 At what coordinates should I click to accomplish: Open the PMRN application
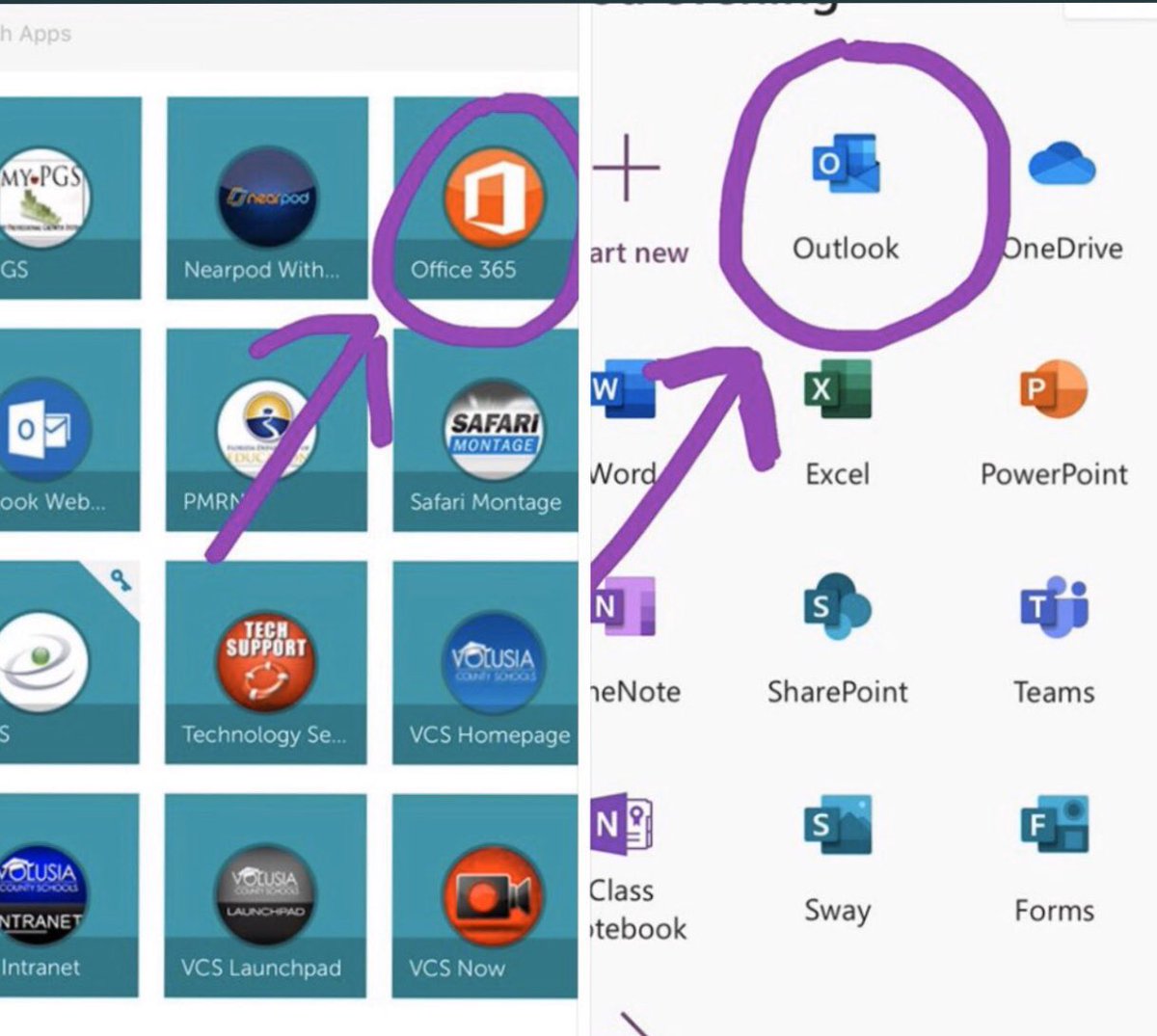coord(265,431)
